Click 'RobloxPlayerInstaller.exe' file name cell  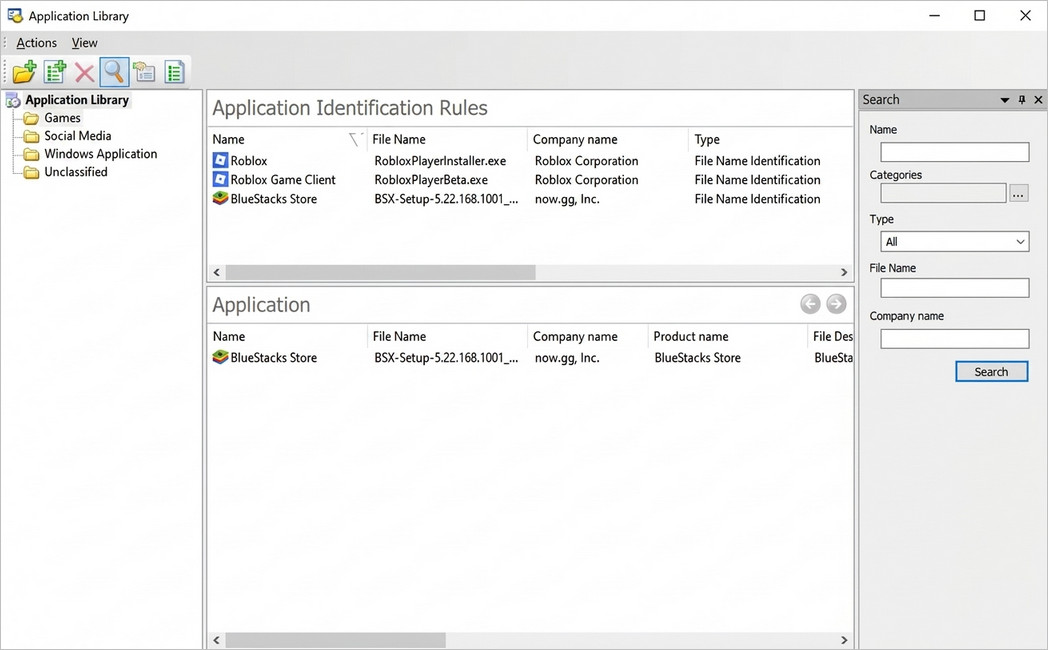coord(440,161)
